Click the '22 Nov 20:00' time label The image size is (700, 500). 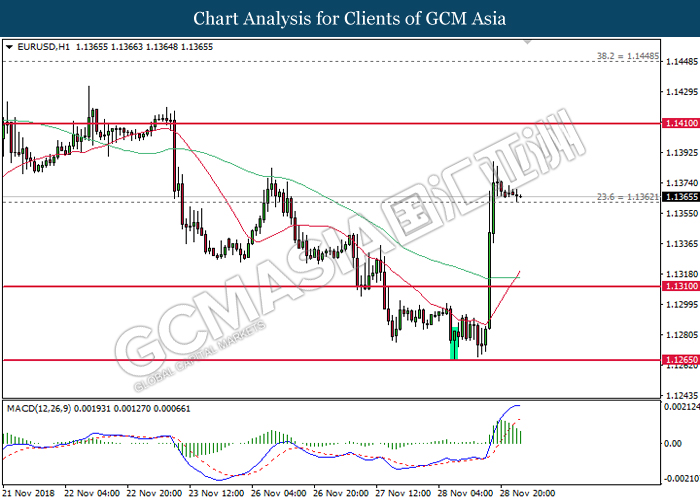point(154,493)
